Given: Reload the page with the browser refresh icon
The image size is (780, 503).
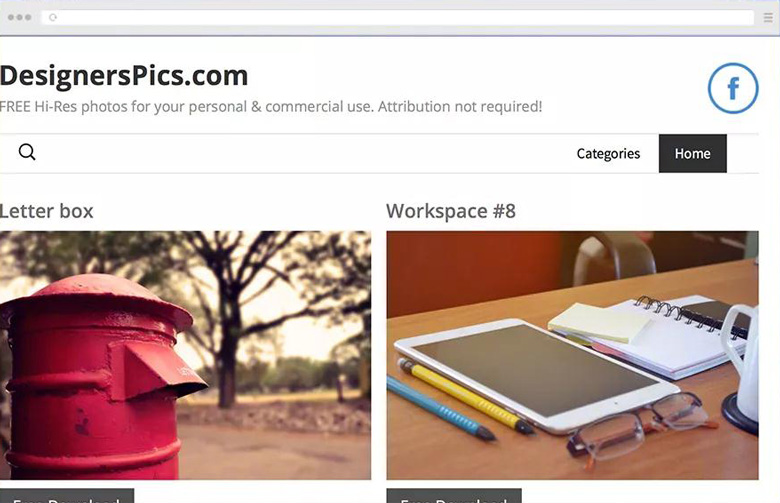Looking at the screenshot, I should (53, 17).
